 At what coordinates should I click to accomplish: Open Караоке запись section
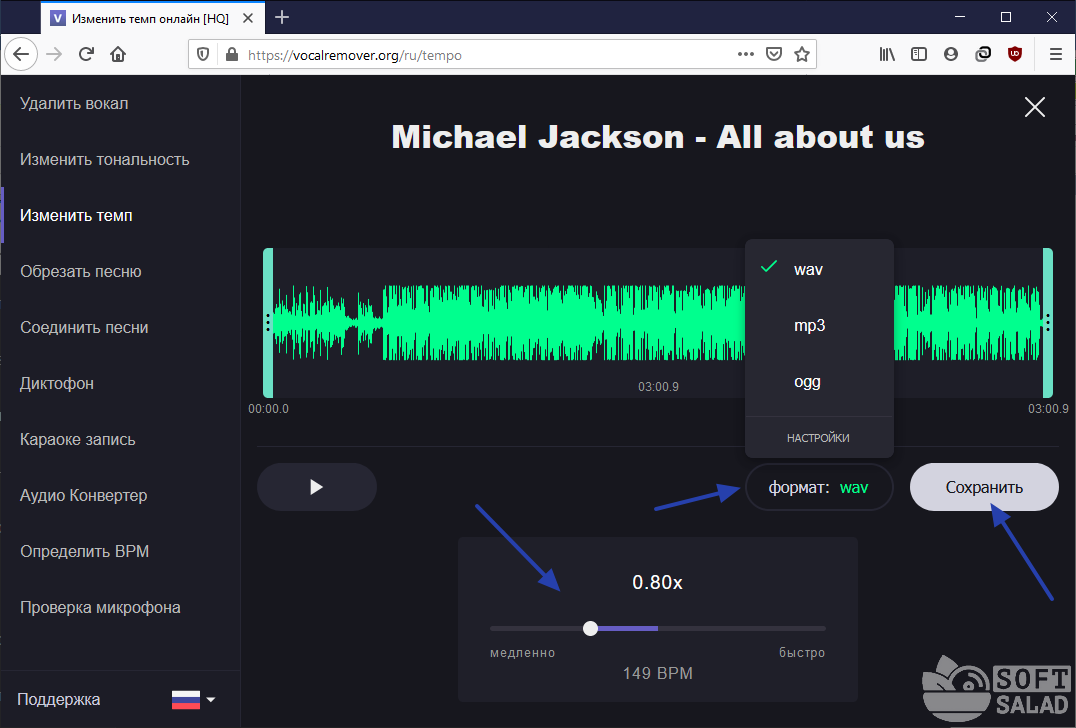pos(78,439)
